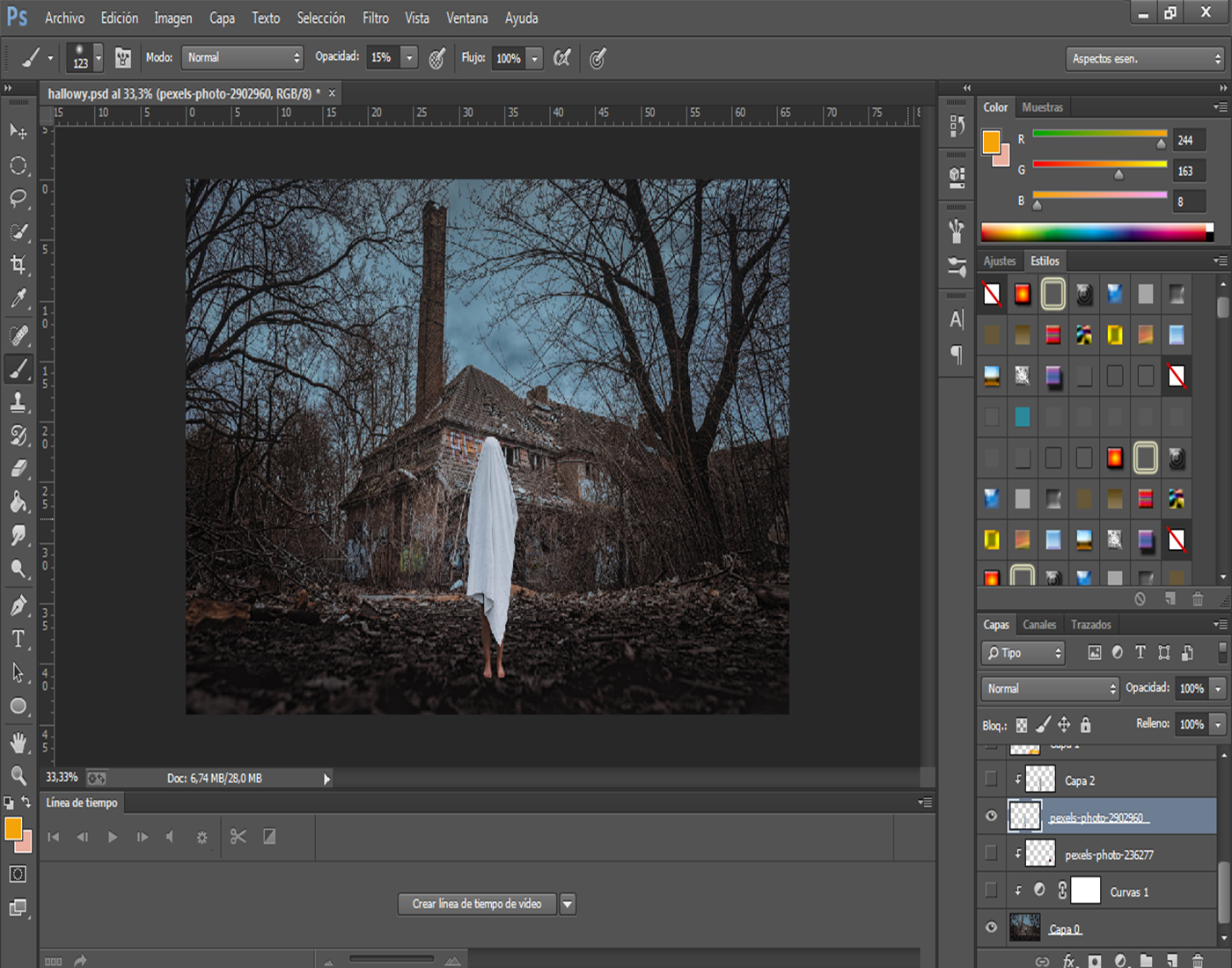Screen dimensions: 1232x968
Task: Enable airbrush build-up icon
Action: pos(562,58)
